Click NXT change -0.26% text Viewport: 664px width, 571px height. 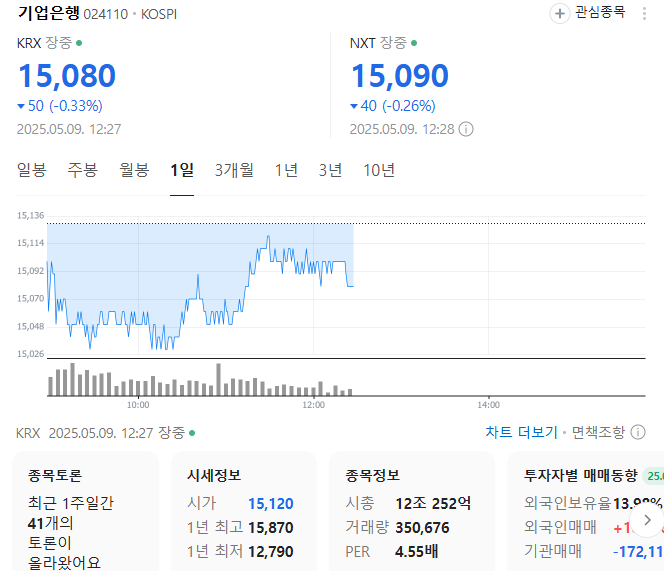tap(409, 106)
